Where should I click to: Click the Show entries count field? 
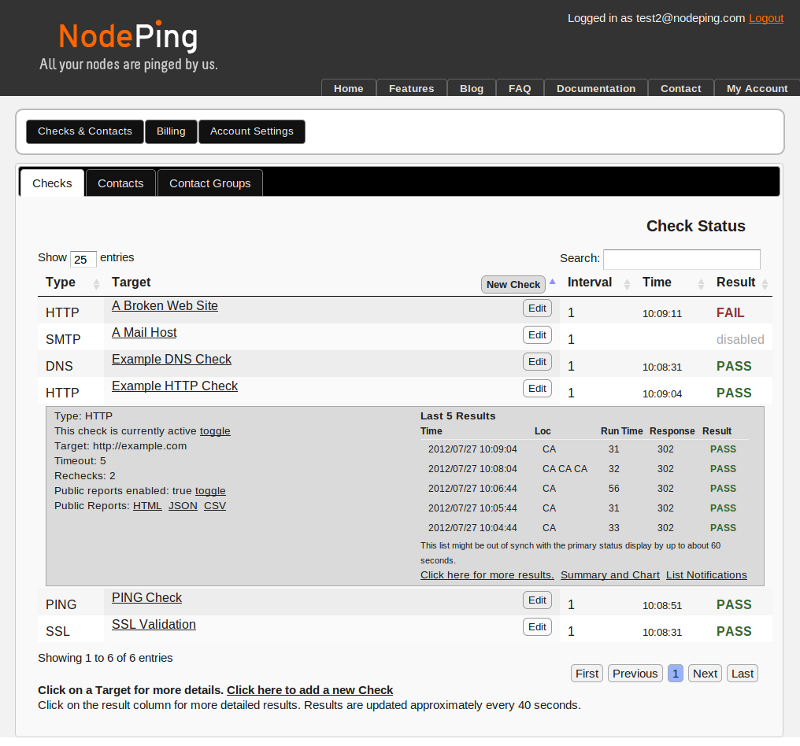click(83, 259)
